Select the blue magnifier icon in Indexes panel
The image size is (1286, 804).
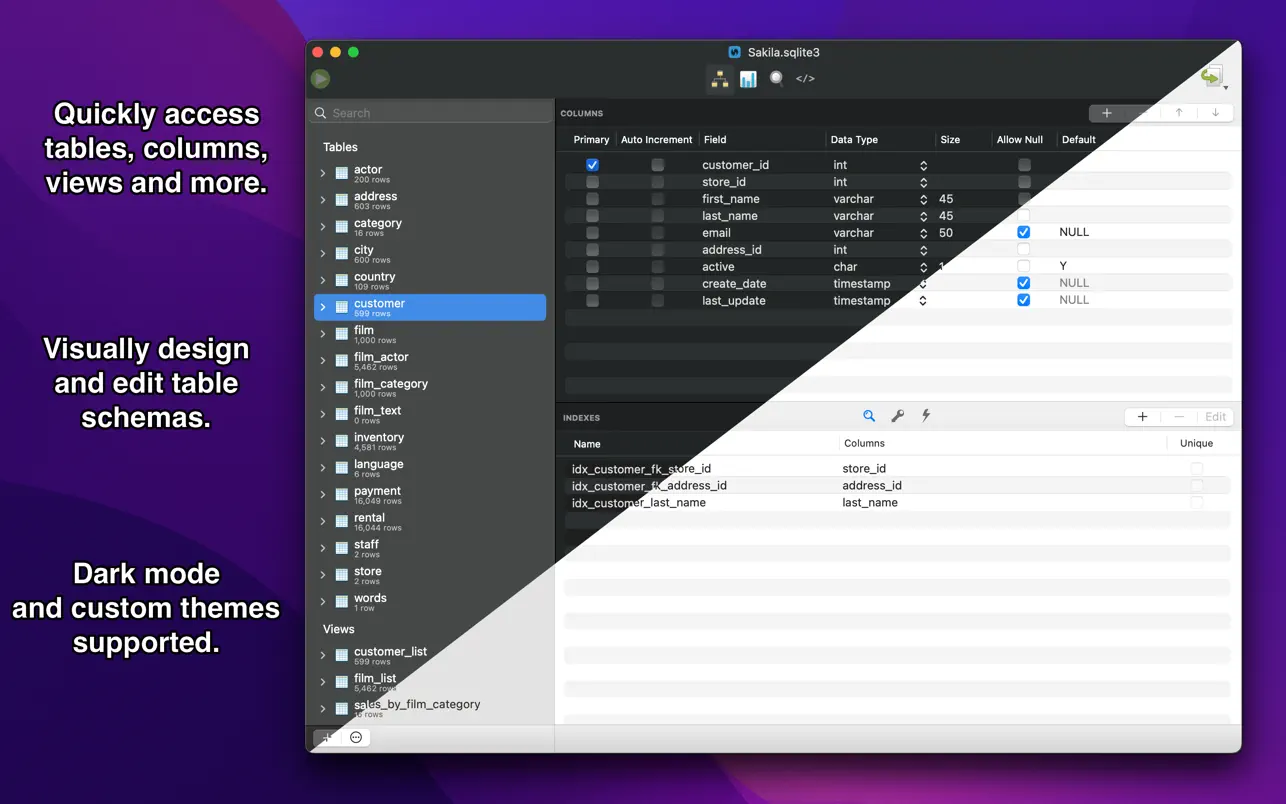point(868,415)
